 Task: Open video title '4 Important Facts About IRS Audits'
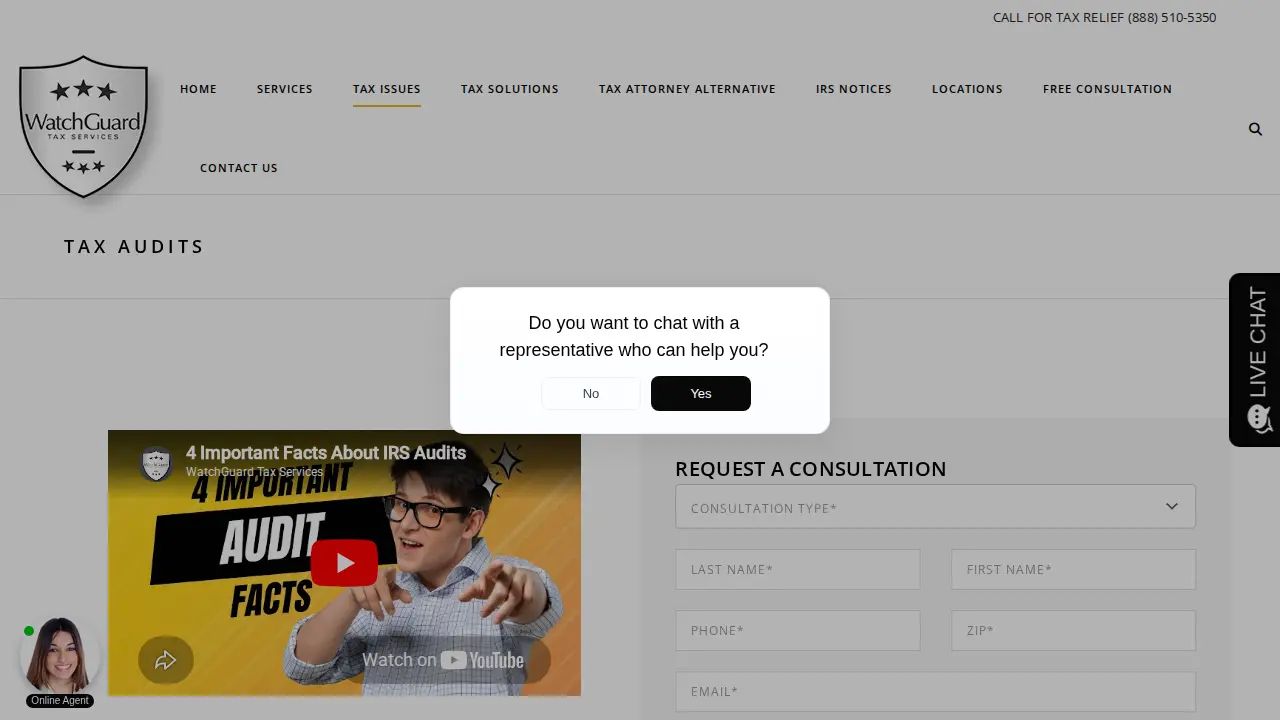[x=326, y=453]
